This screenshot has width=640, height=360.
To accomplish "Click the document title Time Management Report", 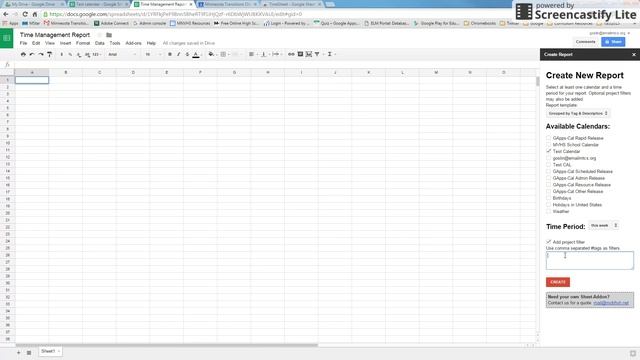I will [55, 35].
